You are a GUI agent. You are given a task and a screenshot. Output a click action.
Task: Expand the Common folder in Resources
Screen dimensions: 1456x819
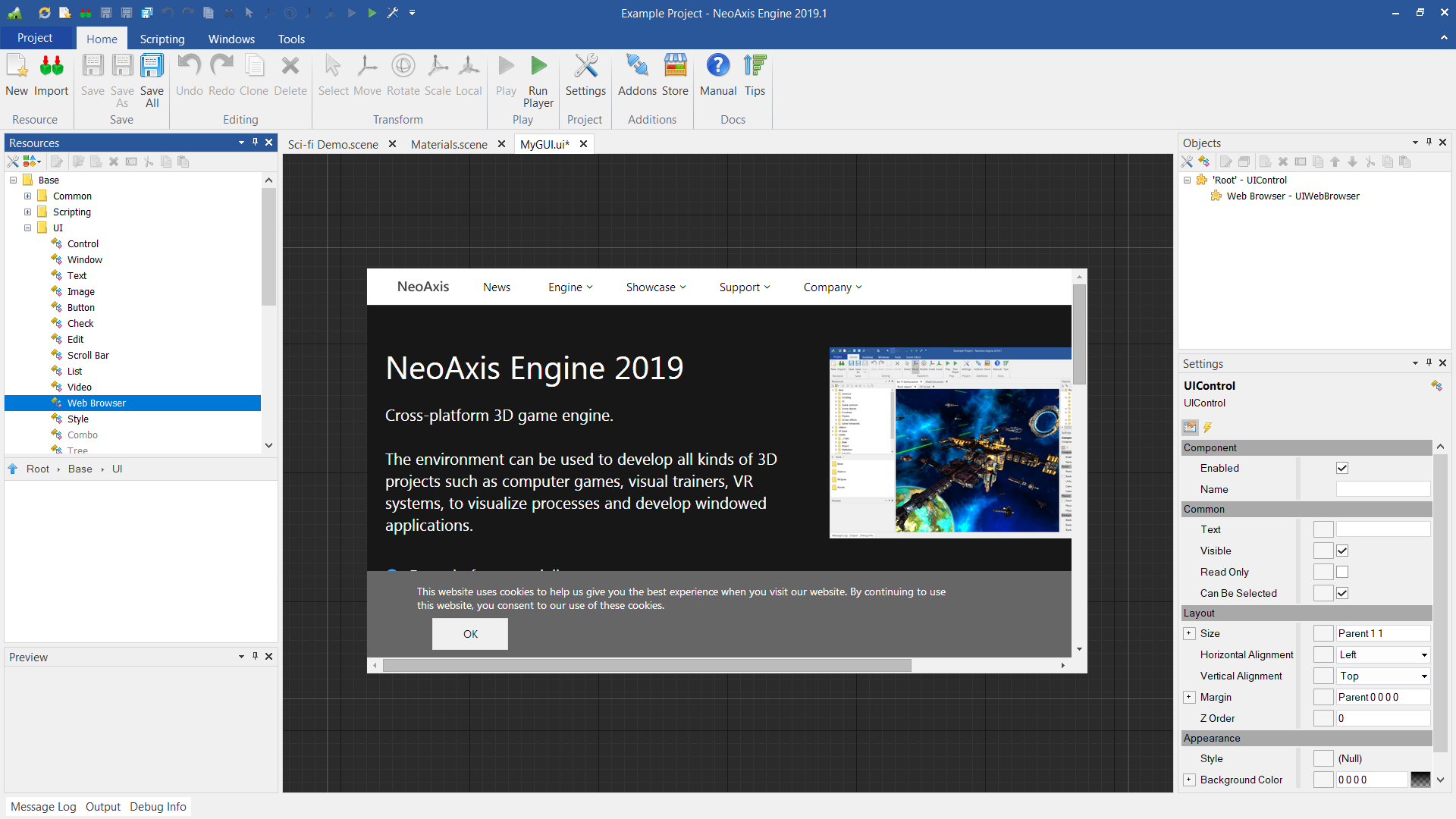28,196
